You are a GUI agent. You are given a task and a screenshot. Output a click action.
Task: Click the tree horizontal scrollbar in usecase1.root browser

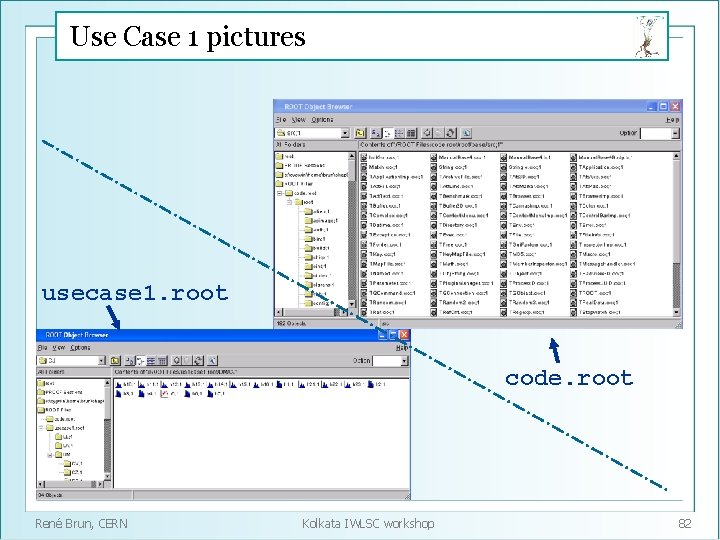coord(71,484)
